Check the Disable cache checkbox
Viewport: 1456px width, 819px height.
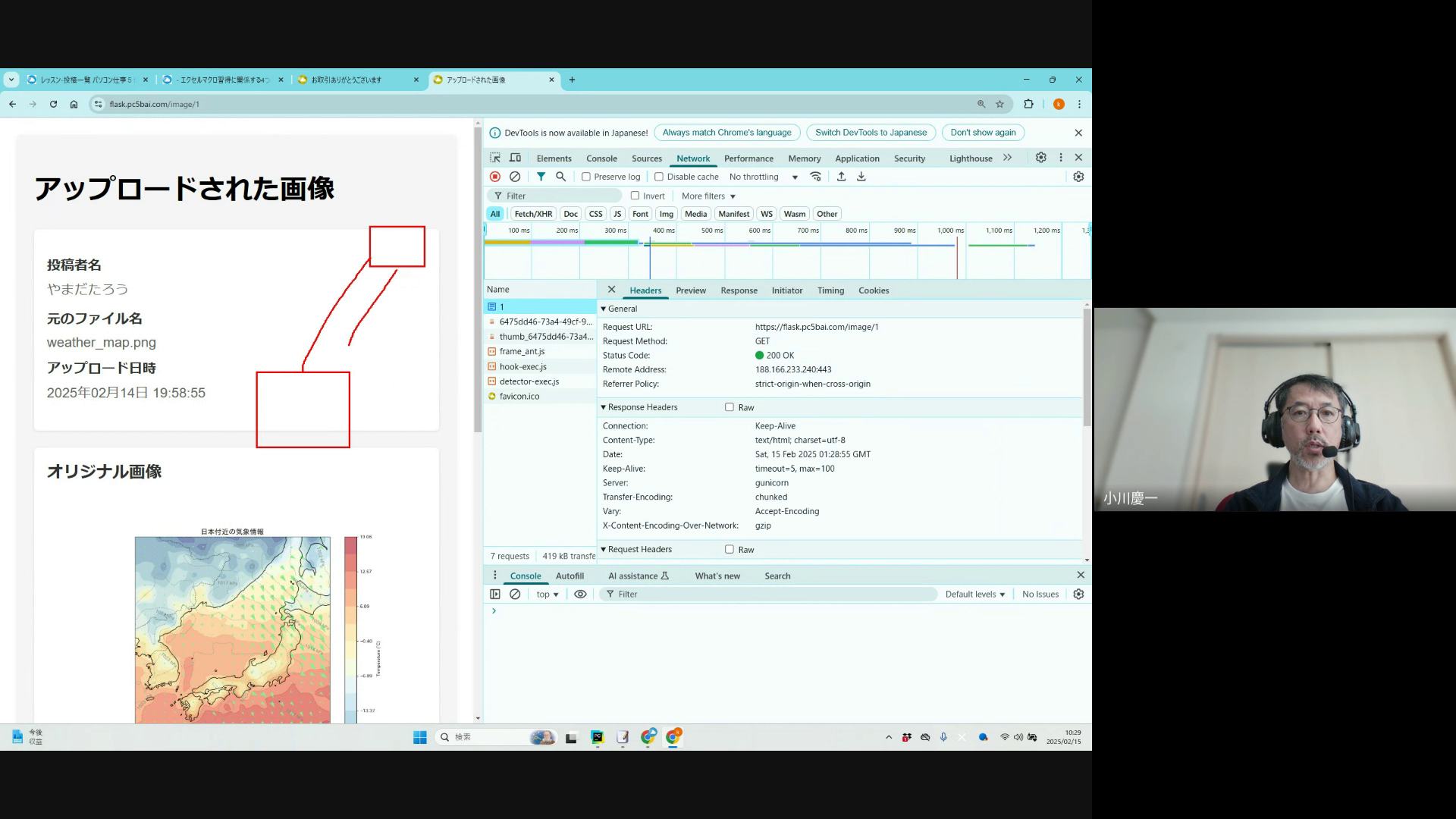point(659,177)
